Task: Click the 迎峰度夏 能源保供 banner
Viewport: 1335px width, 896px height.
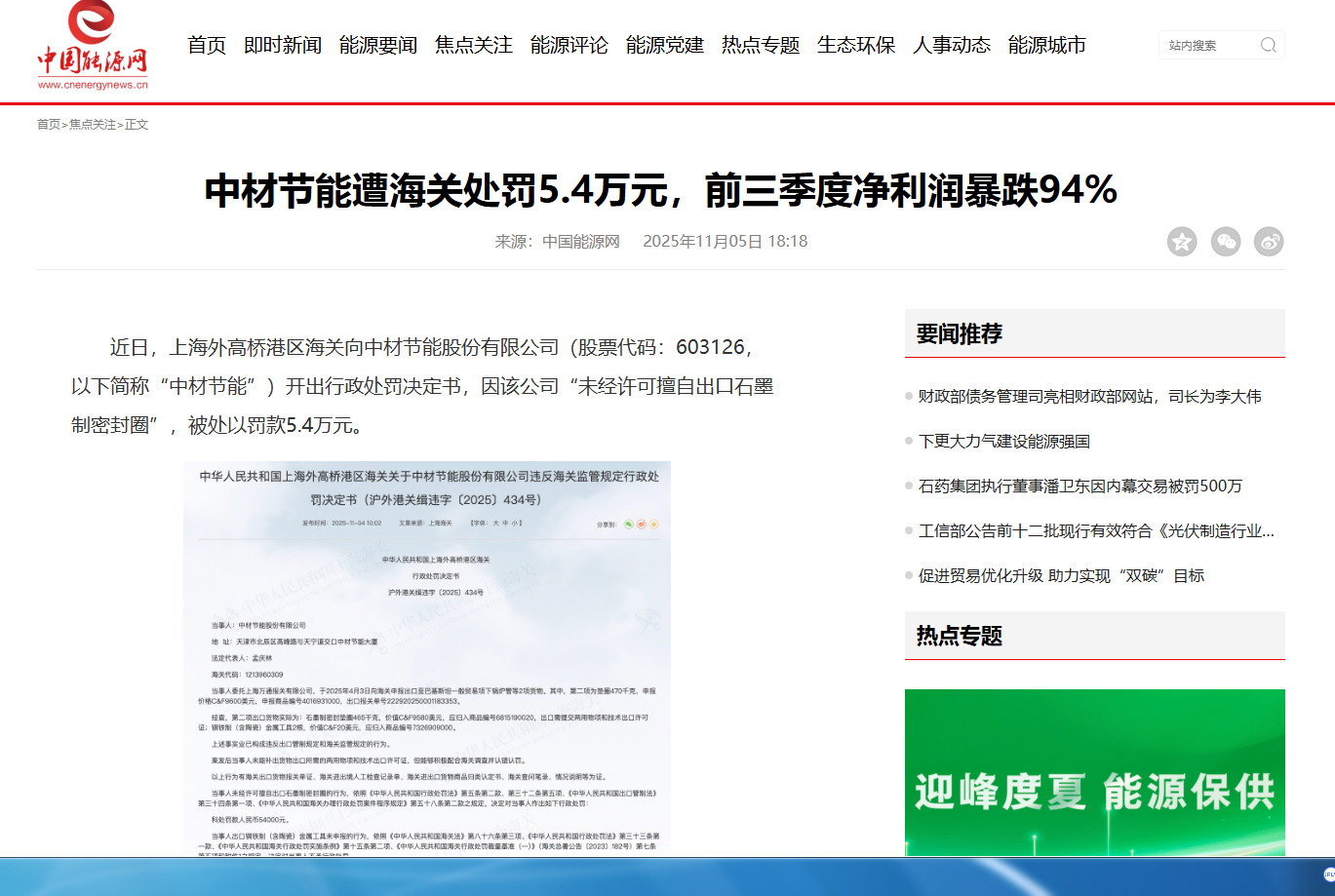Action: [x=1095, y=772]
